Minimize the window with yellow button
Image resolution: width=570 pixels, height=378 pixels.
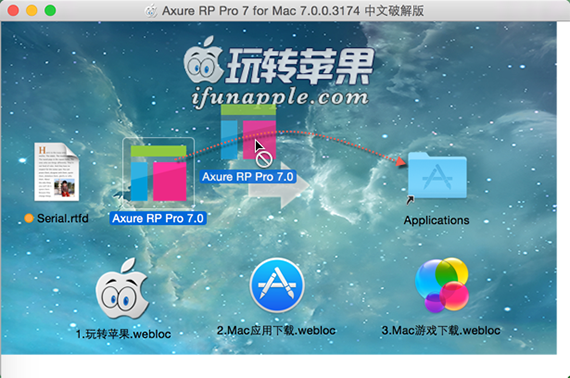pyautogui.click(x=32, y=11)
